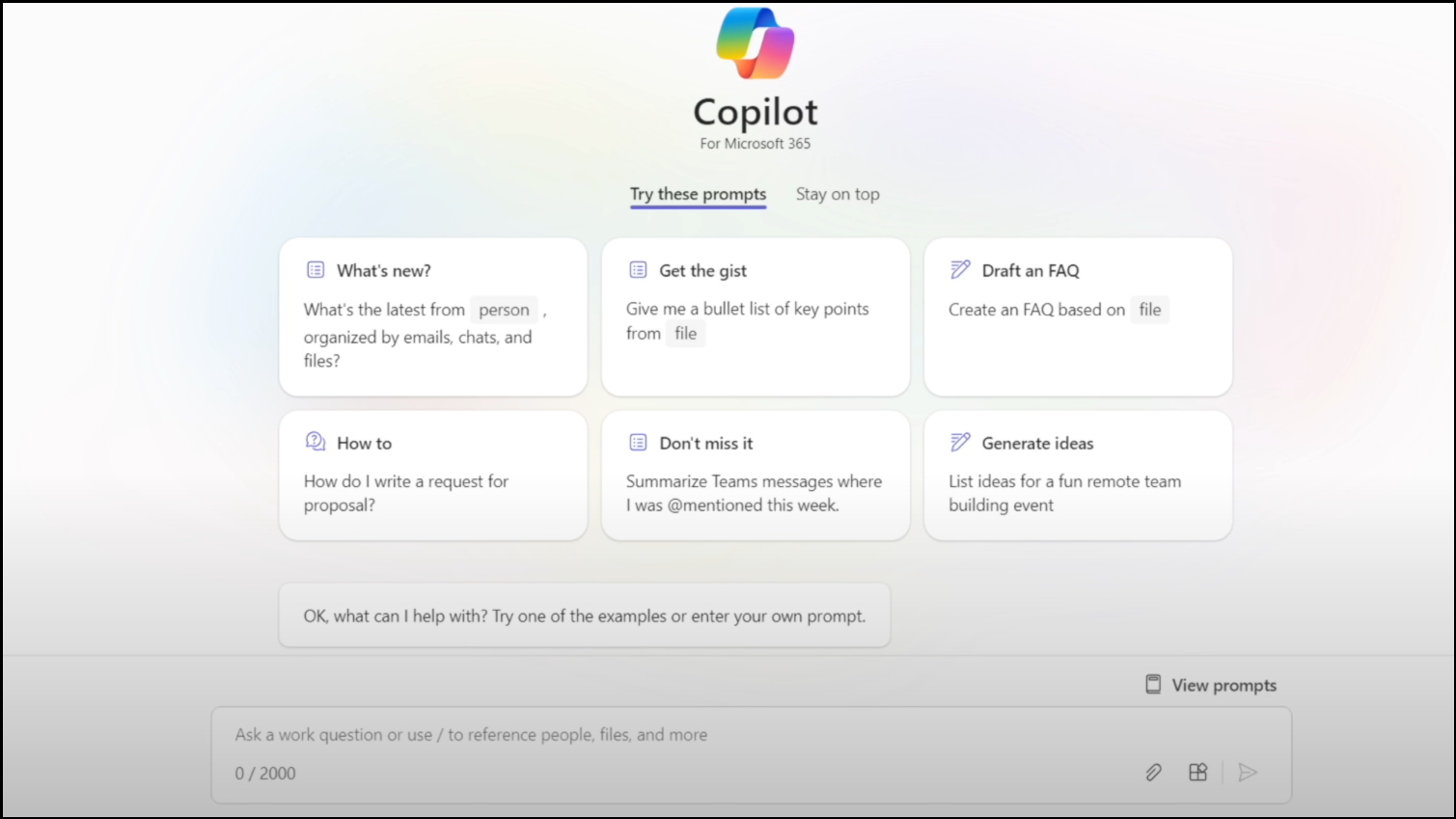
Task: Click the send message arrow icon
Action: (x=1249, y=772)
